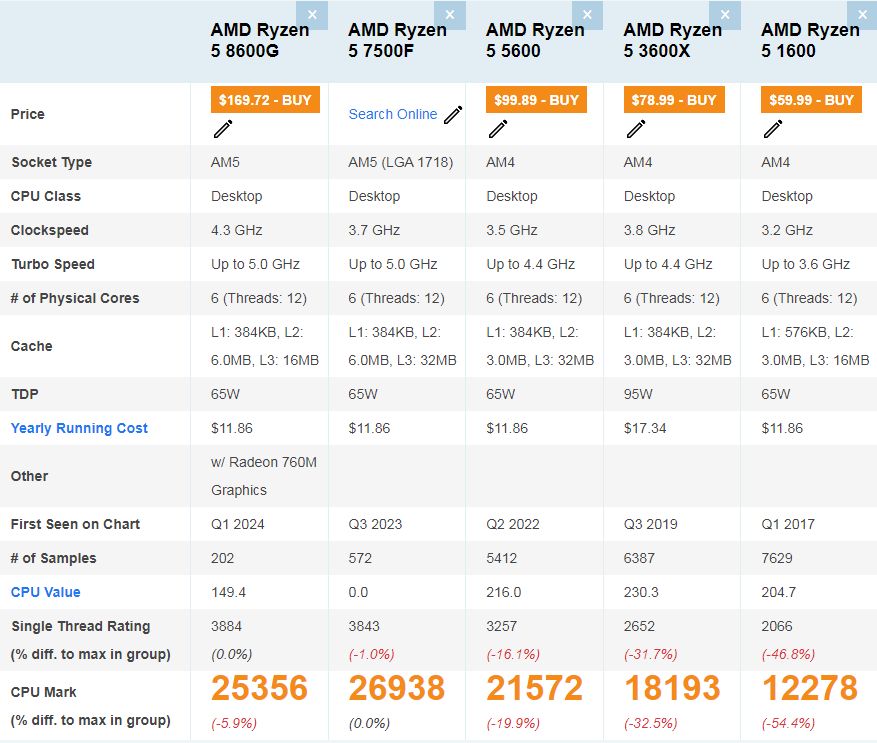Buy Ryzen 5 5600 for $99.89
877x743 pixels.
536,100
